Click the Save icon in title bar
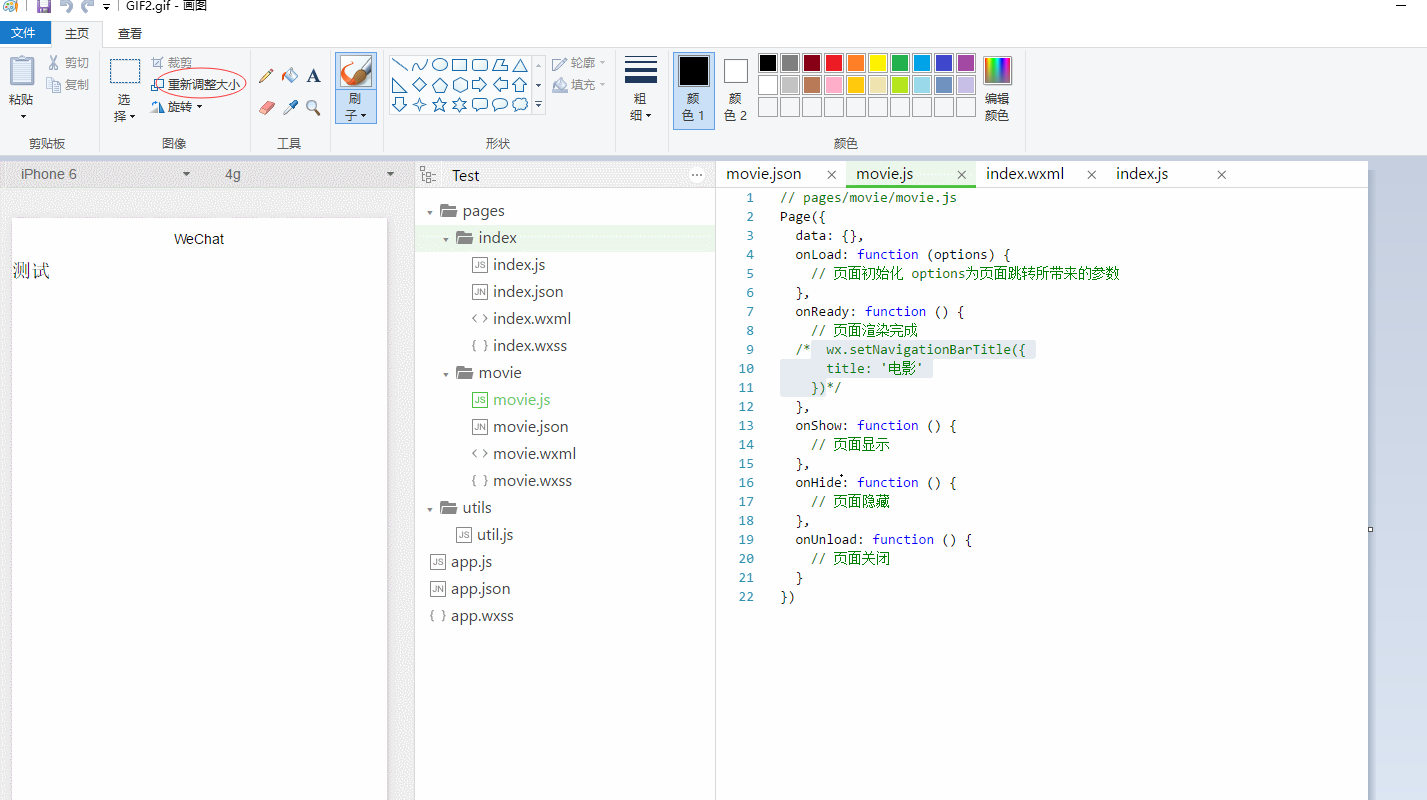This screenshot has height=800, width=1427. [43, 6]
